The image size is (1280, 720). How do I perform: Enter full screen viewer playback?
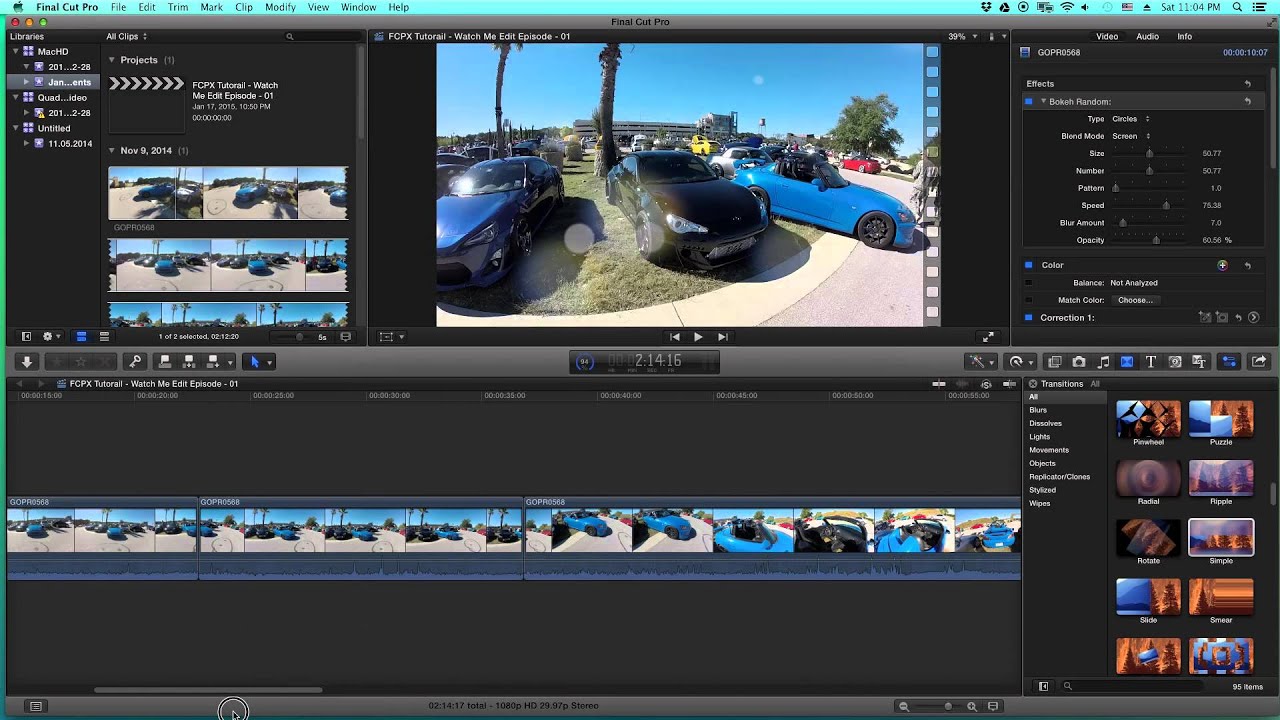pos(988,337)
